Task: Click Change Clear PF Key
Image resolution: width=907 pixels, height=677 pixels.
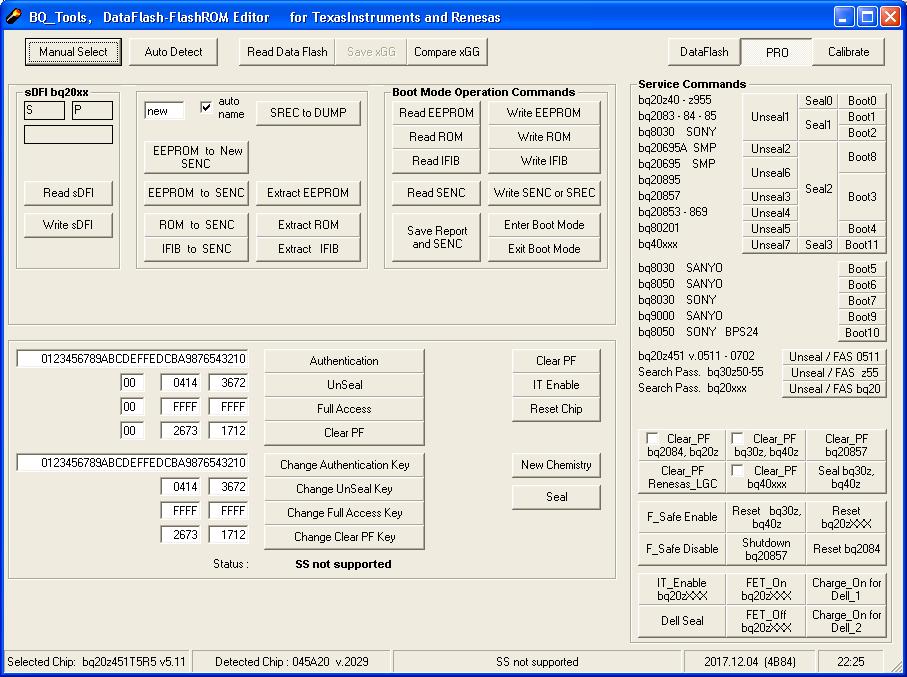Action: 344,537
